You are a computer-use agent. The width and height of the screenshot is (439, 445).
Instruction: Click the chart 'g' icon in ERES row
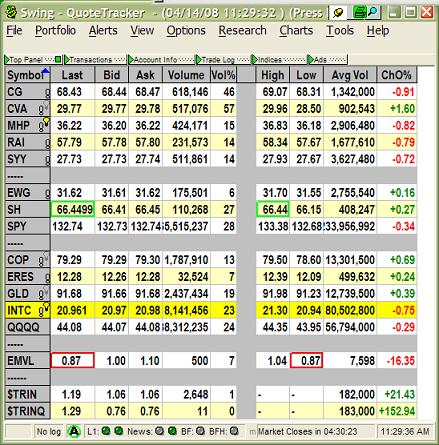click(48, 277)
